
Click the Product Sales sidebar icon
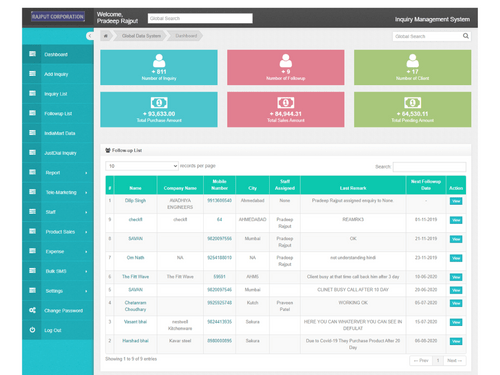(32, 231)
